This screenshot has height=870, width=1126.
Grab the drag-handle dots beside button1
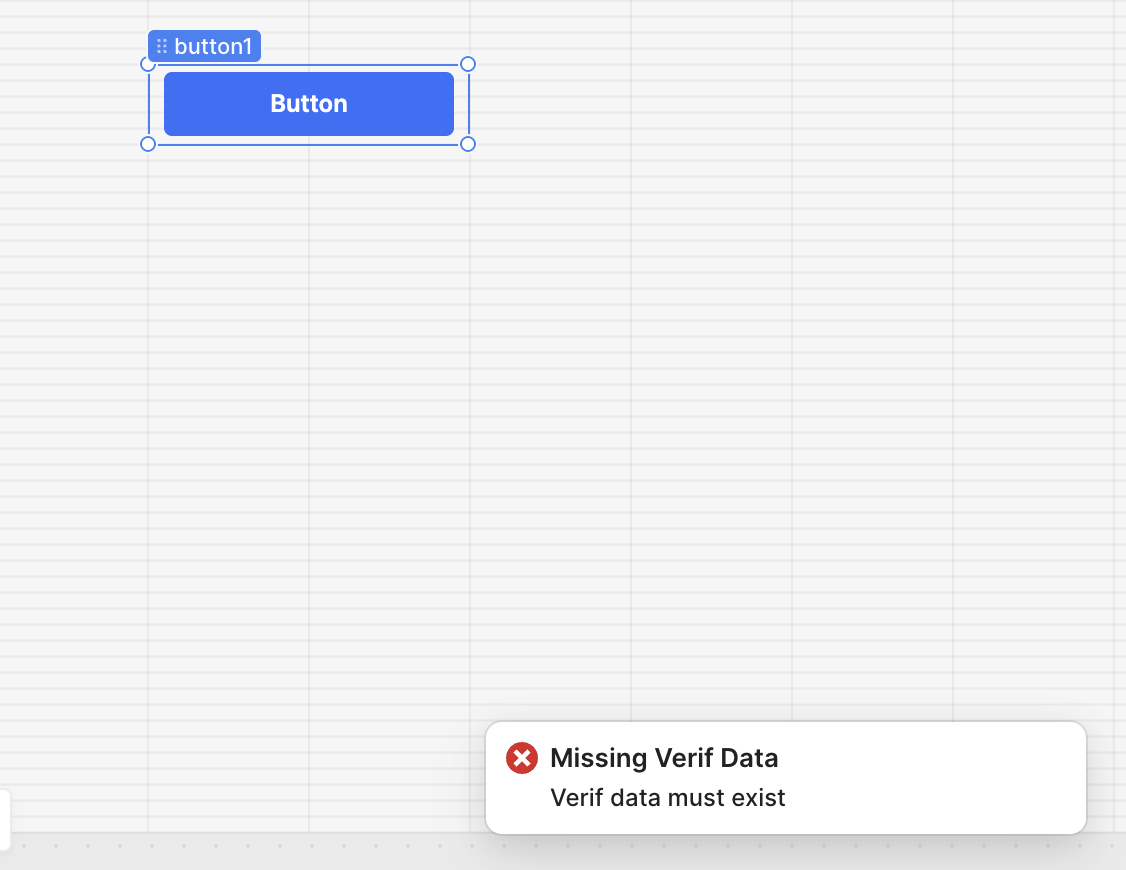[162, 46]
